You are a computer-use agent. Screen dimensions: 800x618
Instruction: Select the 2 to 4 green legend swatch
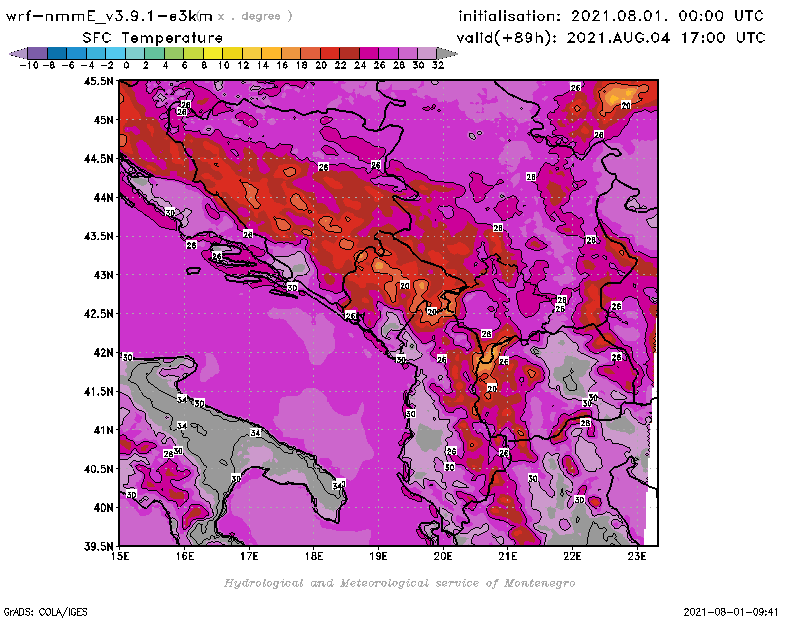pos(155,54)
